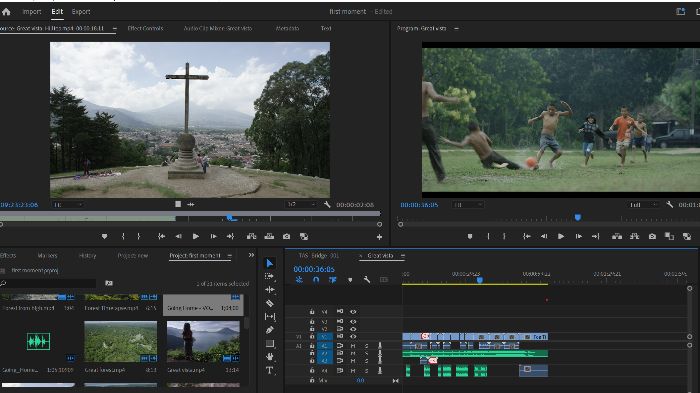Add marker in the Source monitor
Screen dimensions: 700x393
(x=104, y=236)
